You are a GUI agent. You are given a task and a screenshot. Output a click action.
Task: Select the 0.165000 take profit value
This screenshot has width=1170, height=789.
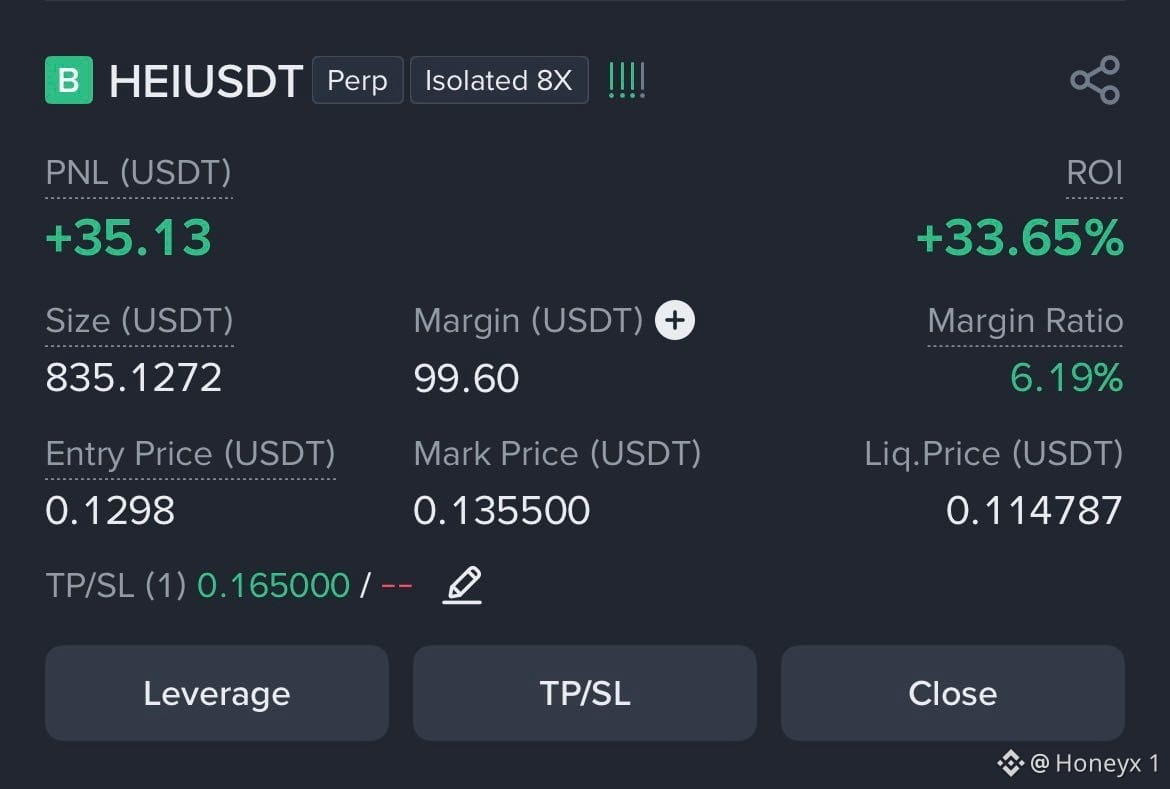pos(273,585)
